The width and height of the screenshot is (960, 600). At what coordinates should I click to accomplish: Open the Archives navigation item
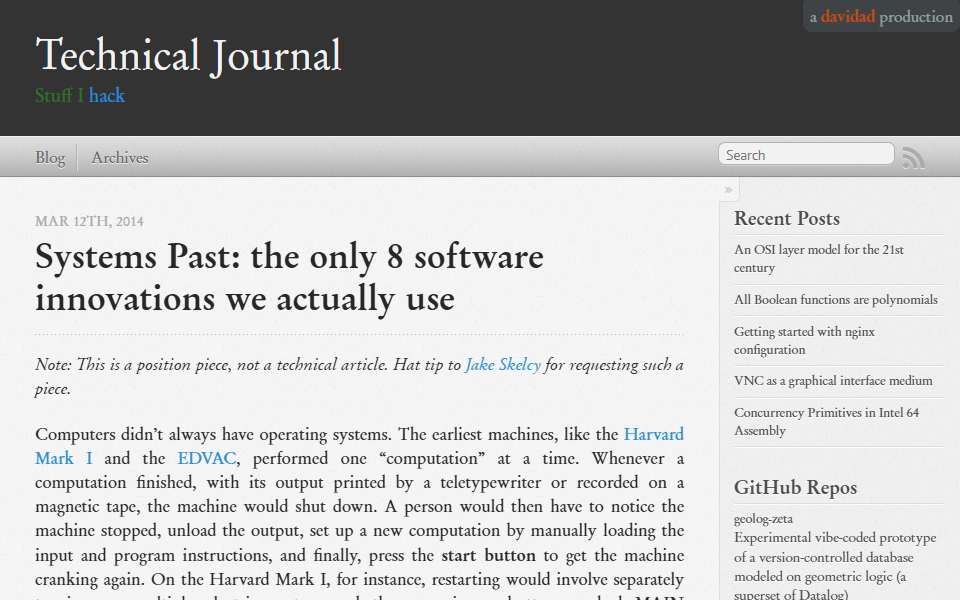[x=120, y=157]
